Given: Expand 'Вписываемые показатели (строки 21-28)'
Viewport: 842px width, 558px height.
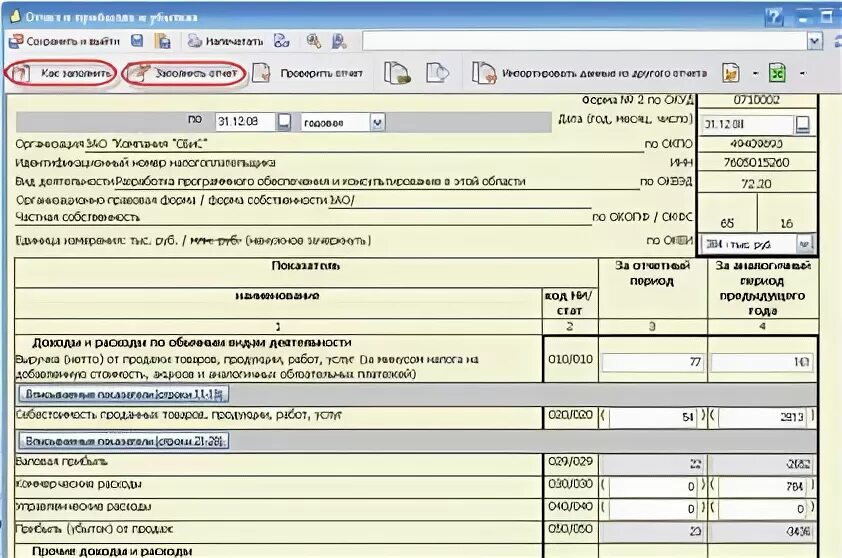Looking at the screenshot, I should [124, 441].
